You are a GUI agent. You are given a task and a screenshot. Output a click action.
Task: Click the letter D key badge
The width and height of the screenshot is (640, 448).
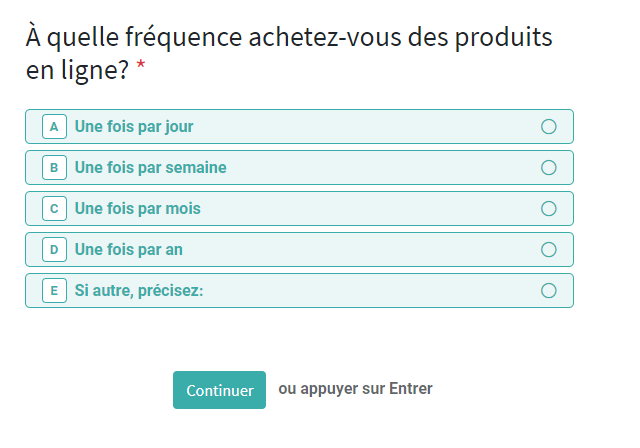click(54, 250)
